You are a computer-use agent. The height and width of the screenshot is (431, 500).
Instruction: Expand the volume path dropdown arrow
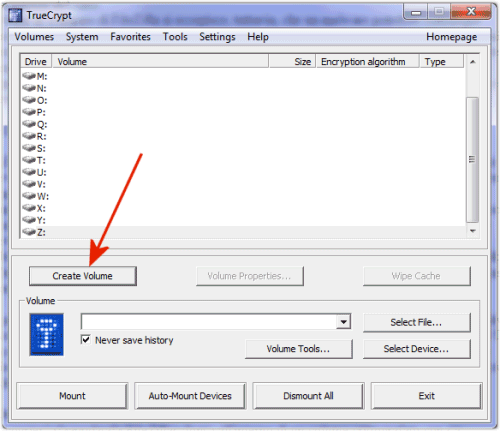[343, 322]
